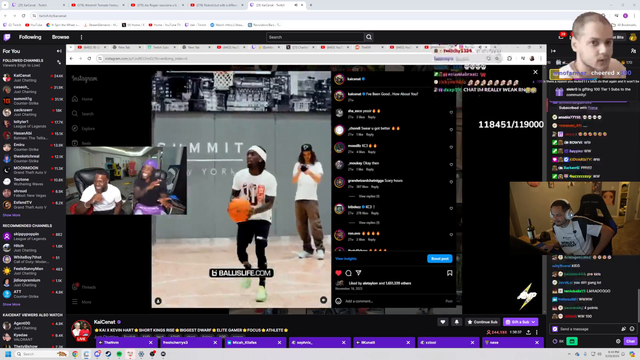The image size is (640, 360).
Task: Go back in the inner Instagram browser
Action: click(71, 58)
